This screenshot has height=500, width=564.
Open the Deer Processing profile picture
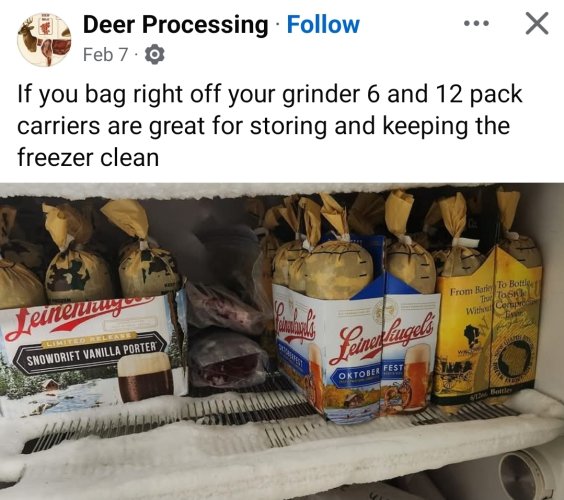tap(44, 40)
